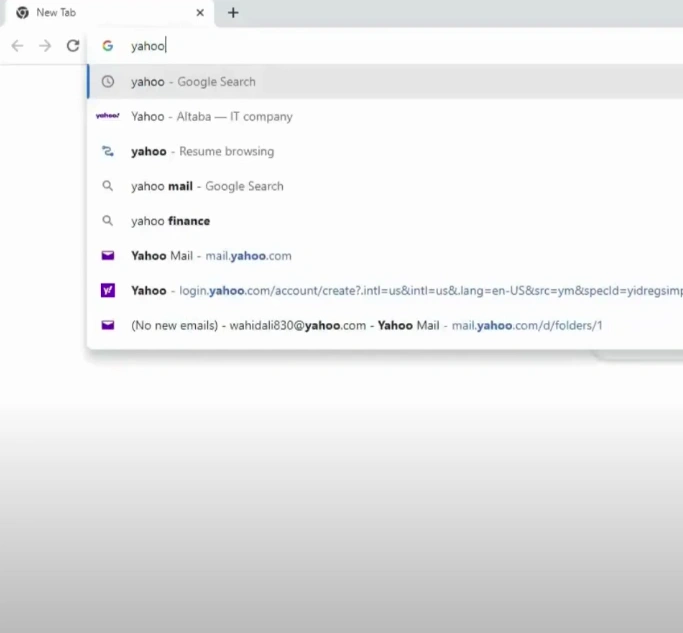Image resolution: width=683 pixels, height=633 pixels.
Task: Click the Google G icon in address bar
Action: (108, 46)
